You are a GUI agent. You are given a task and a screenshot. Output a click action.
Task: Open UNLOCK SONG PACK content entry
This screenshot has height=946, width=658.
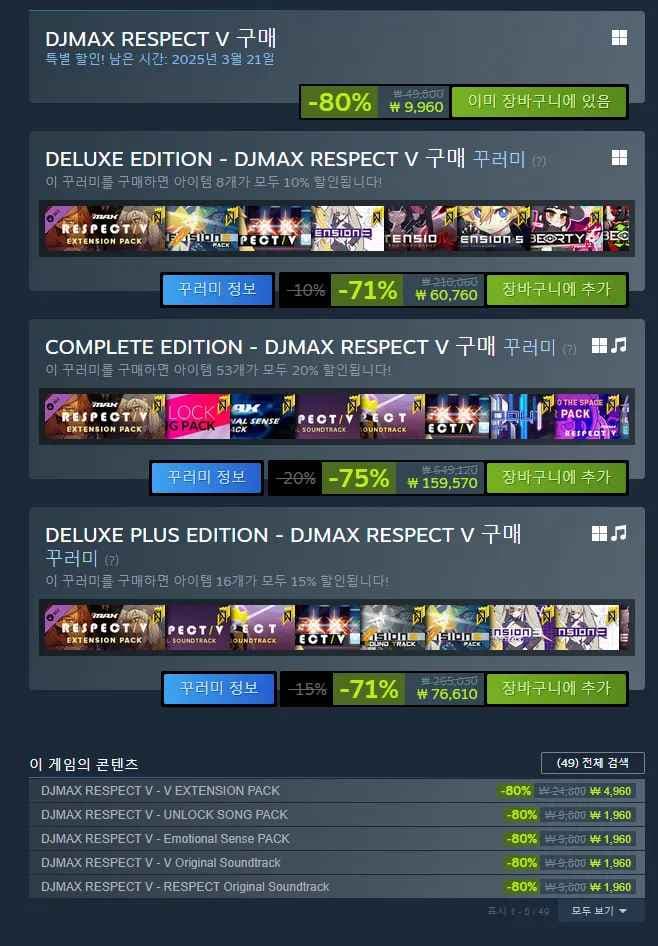click(337, 814)
